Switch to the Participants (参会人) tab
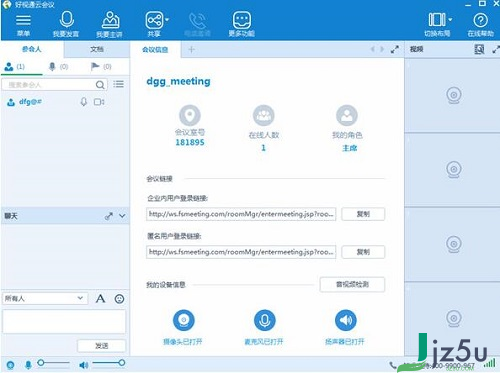 point(32,49)
